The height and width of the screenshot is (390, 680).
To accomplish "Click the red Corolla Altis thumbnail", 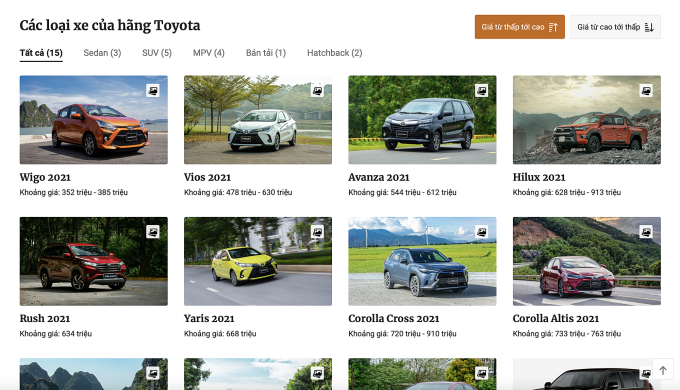I will [587, 261].
